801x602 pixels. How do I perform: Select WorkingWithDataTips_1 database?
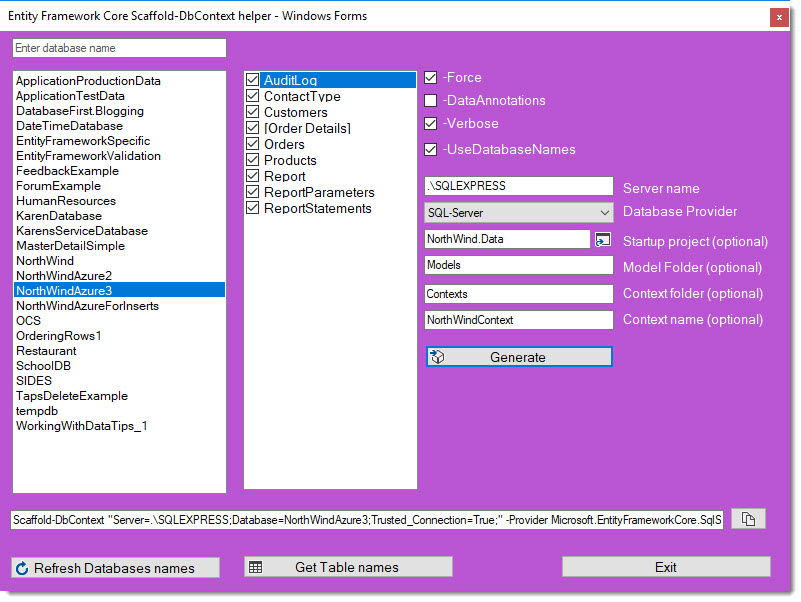click(x=119, y=426)
